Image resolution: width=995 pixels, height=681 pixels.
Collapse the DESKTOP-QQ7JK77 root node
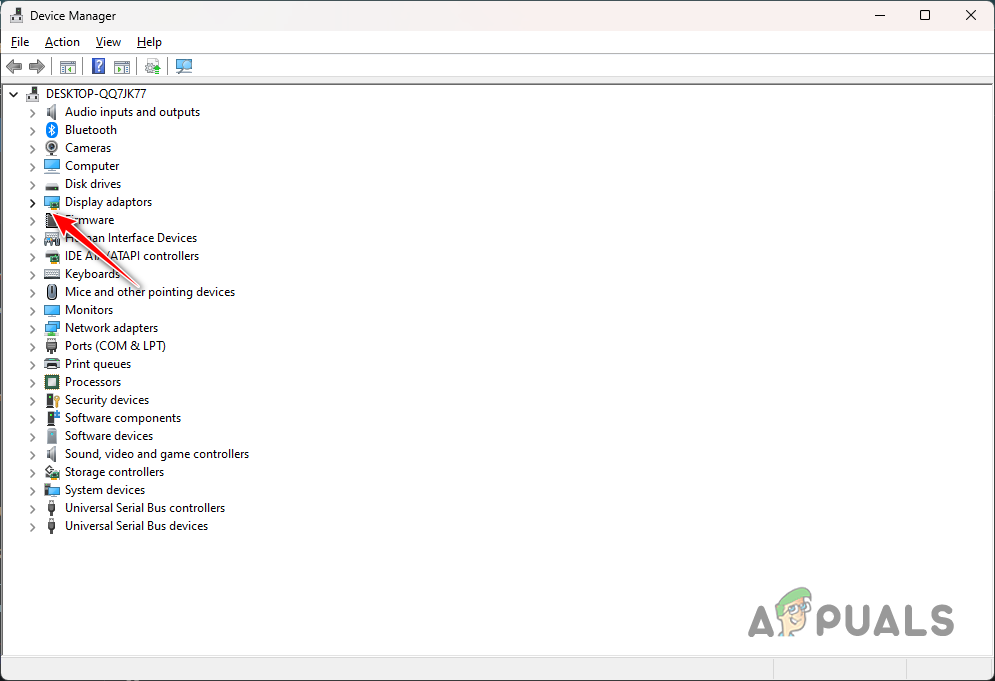pyautogui.click(x=13, y=95)
